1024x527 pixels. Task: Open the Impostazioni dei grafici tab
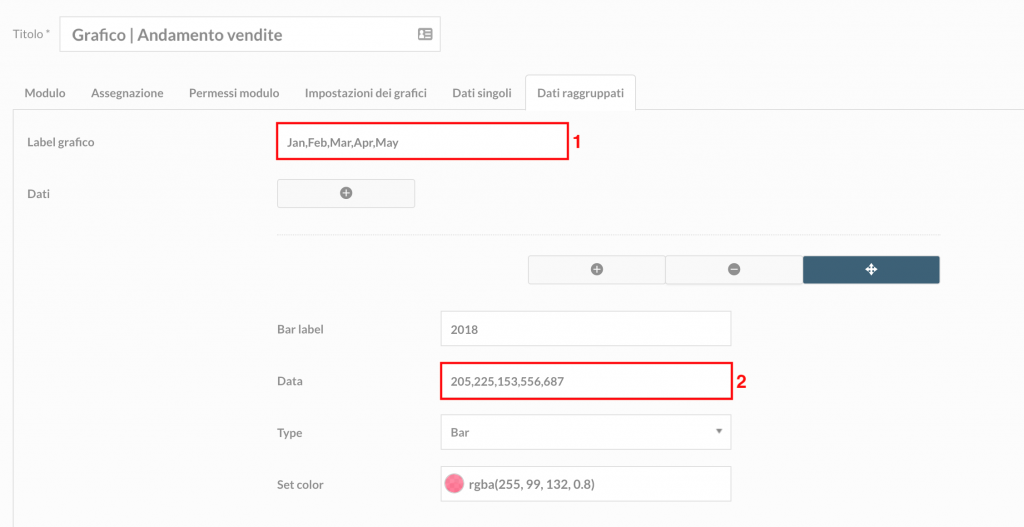pos(366,93)
